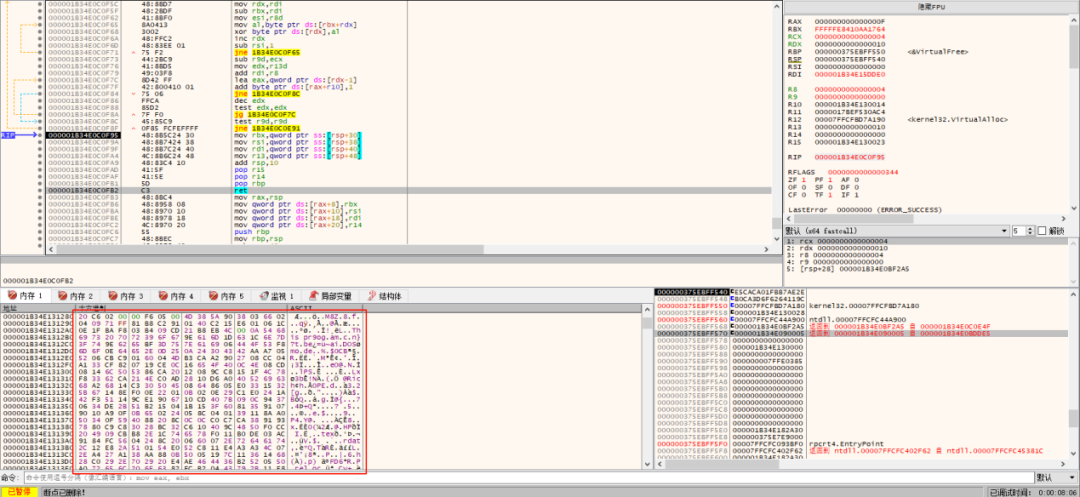Open the 监视 1 watch tab

tap(277, 295)
